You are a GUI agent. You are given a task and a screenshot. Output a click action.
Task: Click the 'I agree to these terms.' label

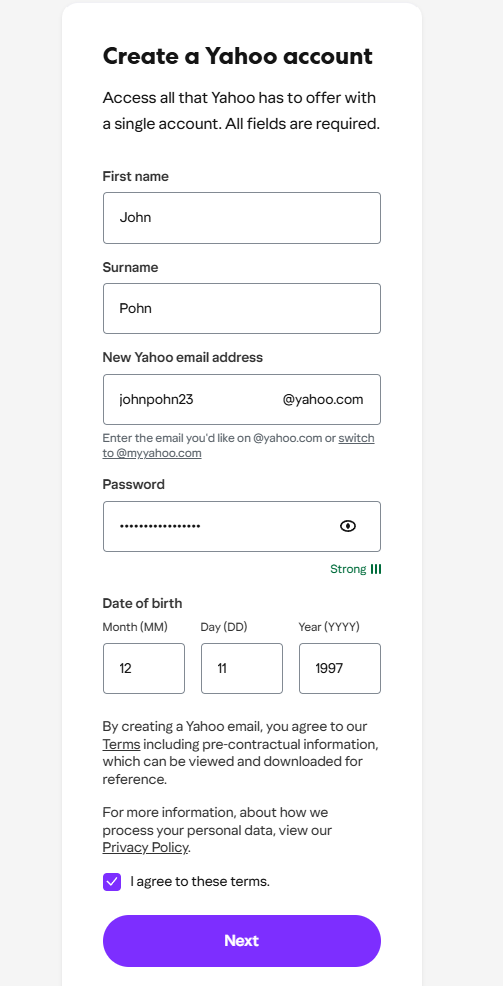pyautogui.click(x=200, y=882)
